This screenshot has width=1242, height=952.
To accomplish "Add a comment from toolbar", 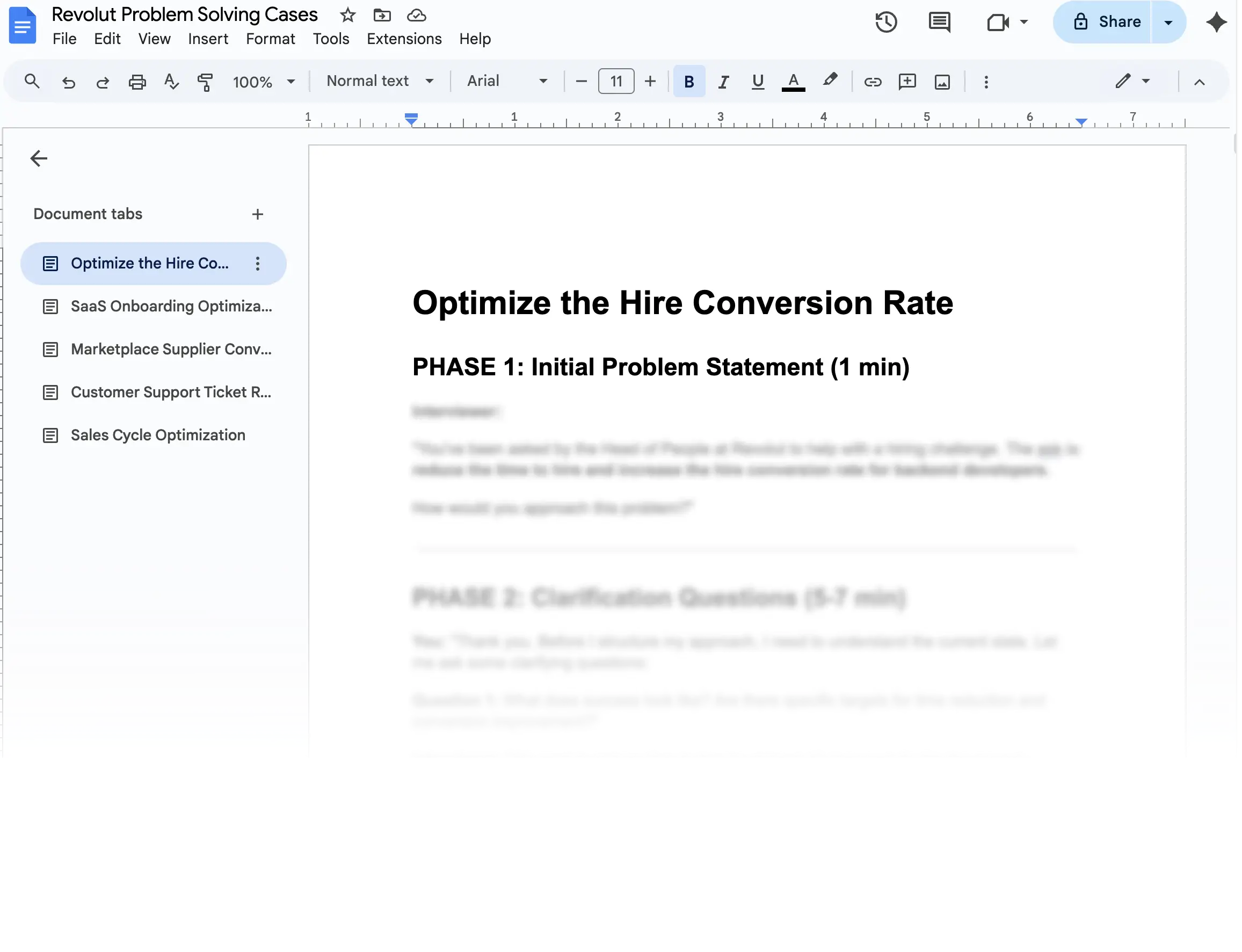I will tap(907, 82).
